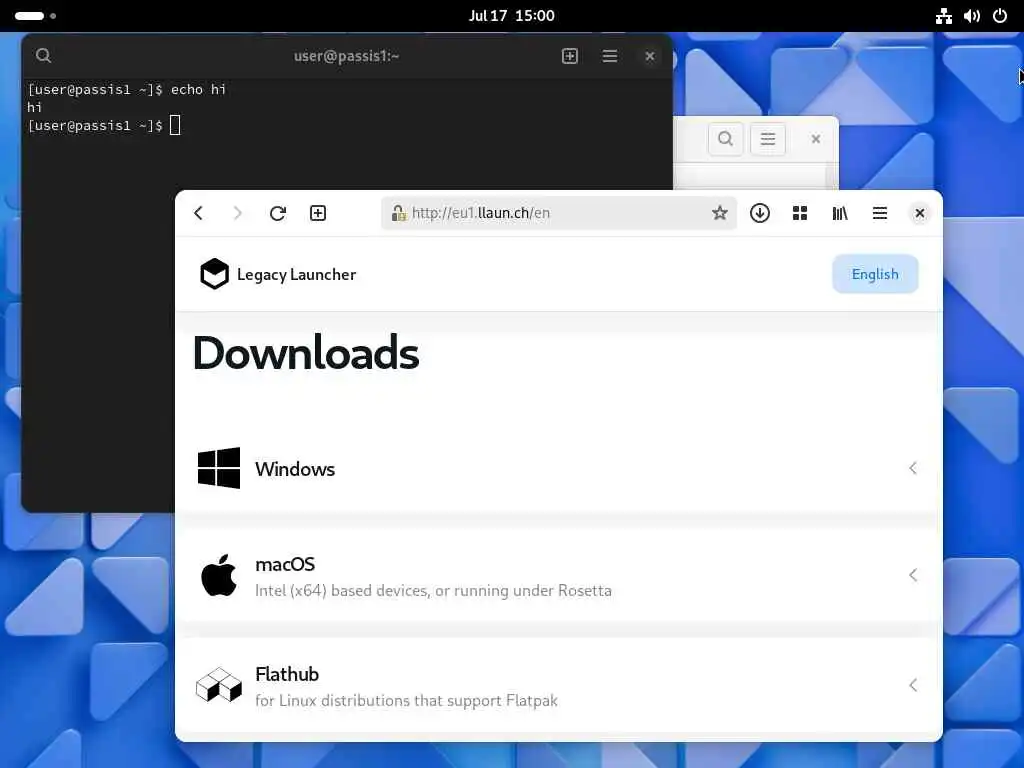Open the browser downloads button
The image size is (1024, 768).
[x=760, y=213]
